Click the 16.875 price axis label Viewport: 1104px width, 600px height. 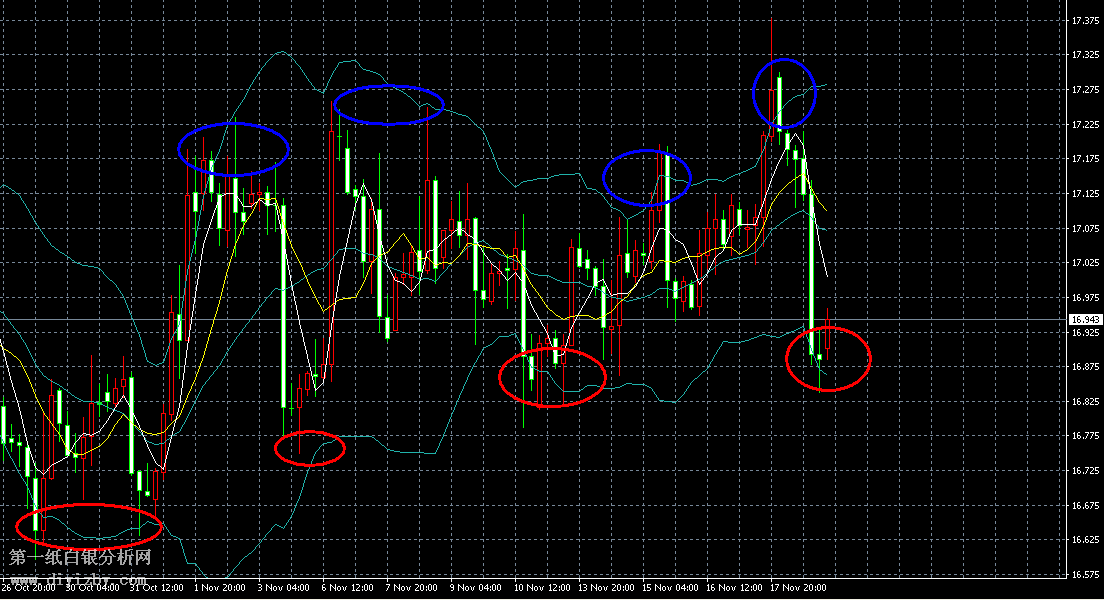(1085, 366)
